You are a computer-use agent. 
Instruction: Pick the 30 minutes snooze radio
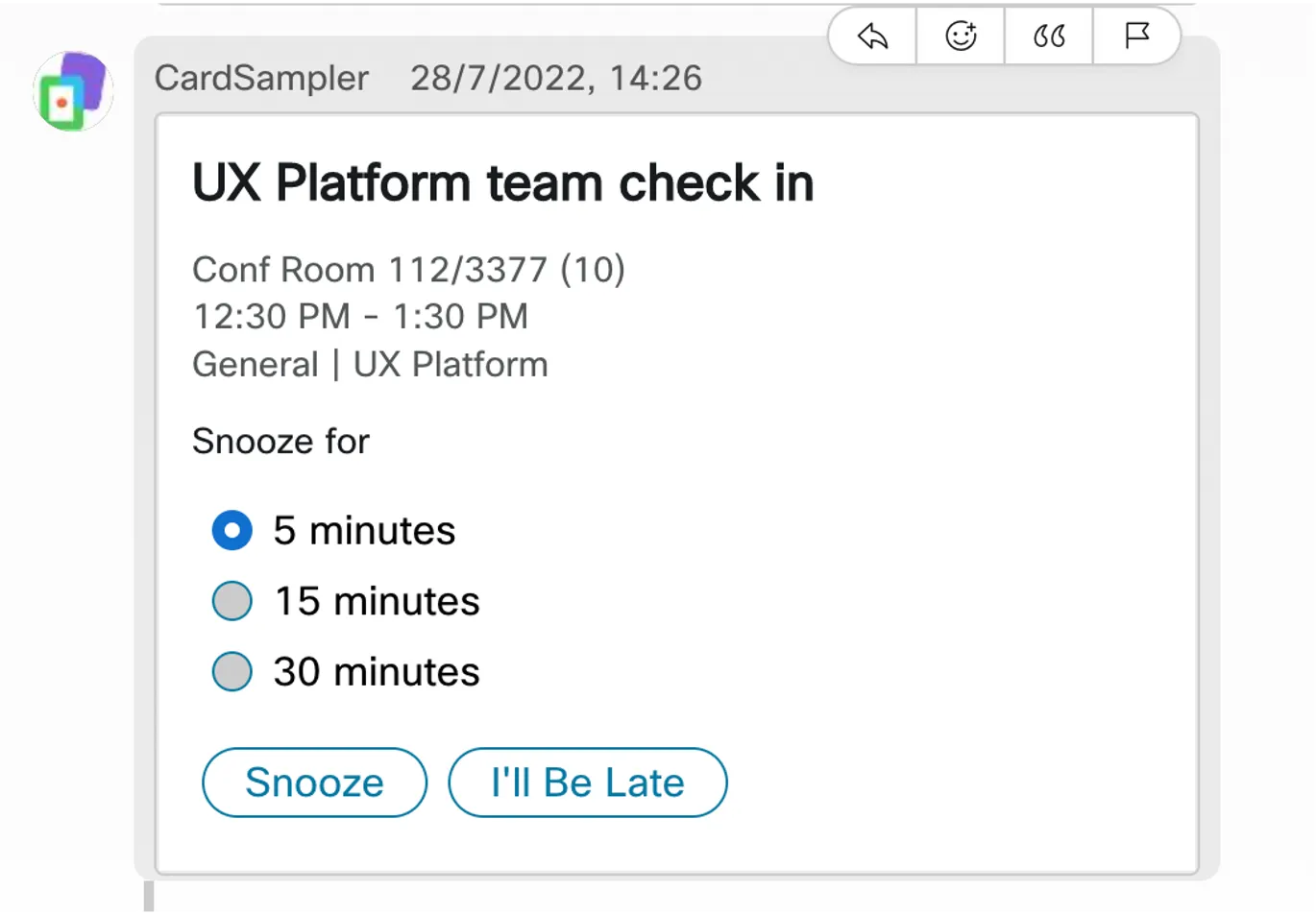[x=232, y=671]
